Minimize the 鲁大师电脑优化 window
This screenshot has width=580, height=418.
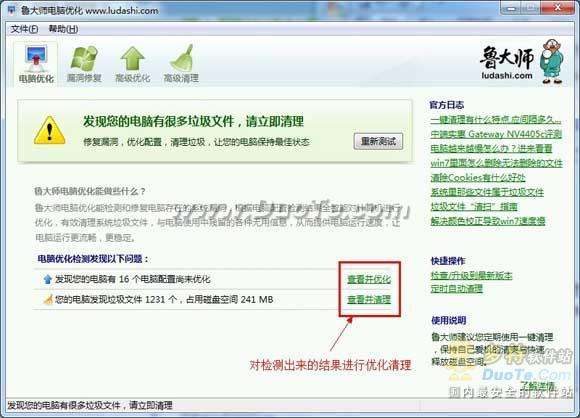tap(512, 8)
